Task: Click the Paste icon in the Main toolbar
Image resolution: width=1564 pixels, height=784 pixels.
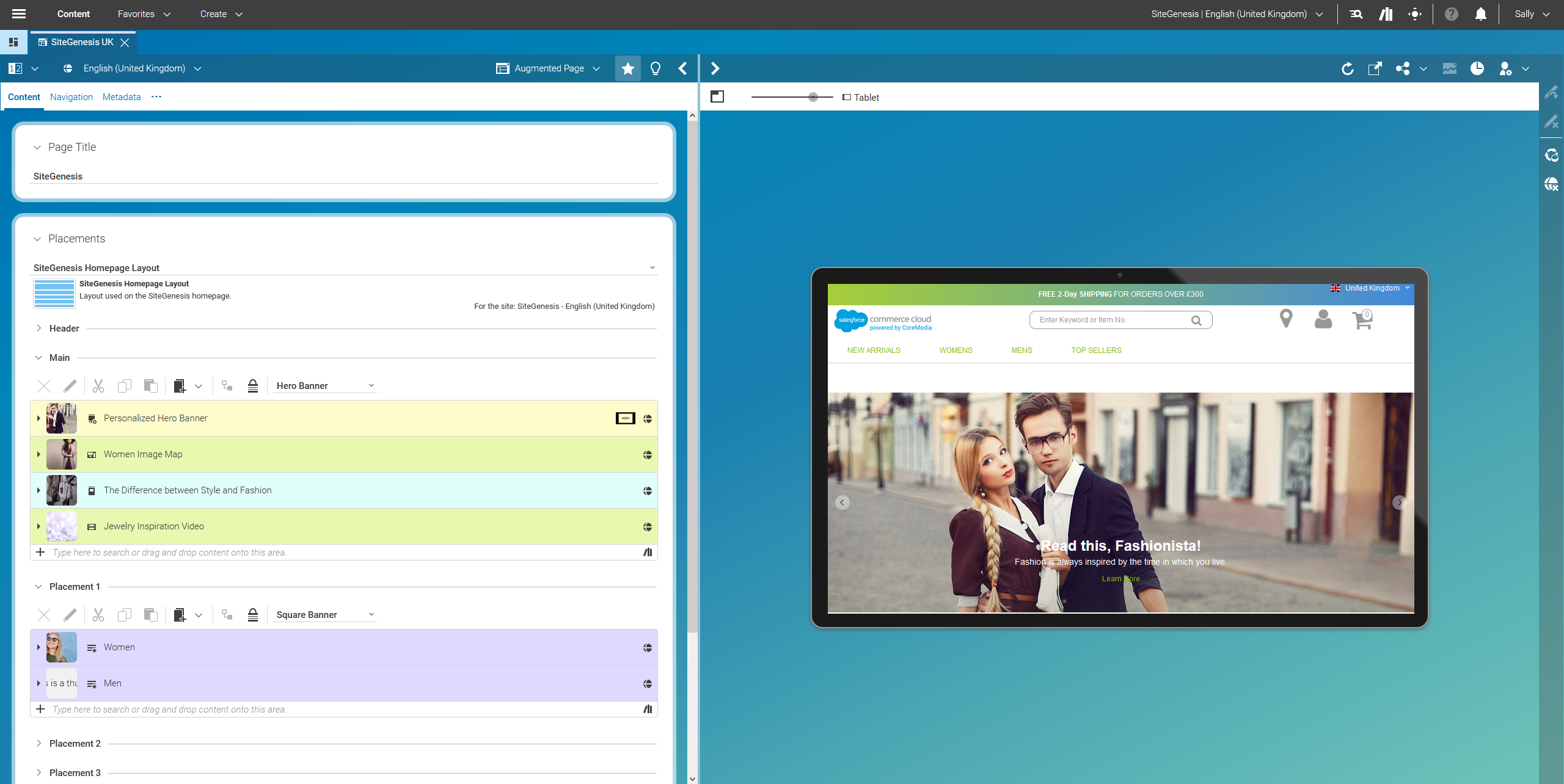Action: (150, 385)
